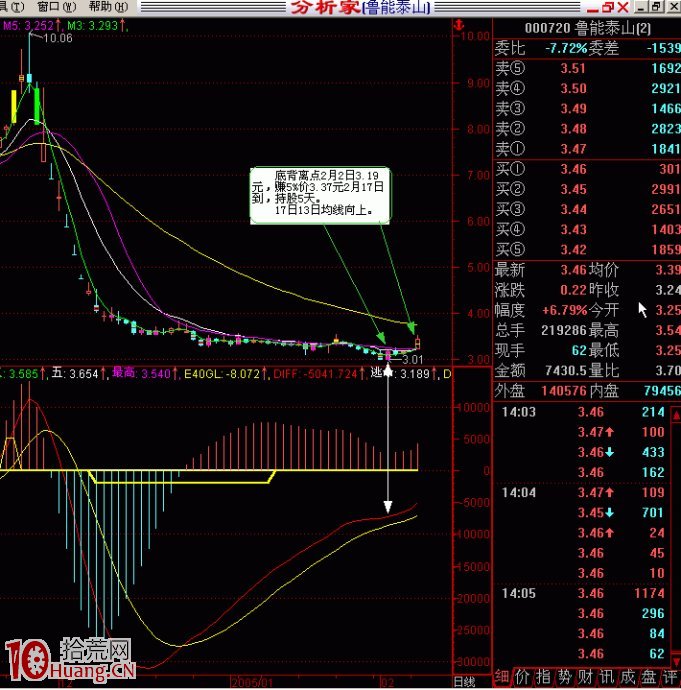Click the red restore button in the title bar
Image resolution: width=681 pixels, height=690 pixels.
[608, 7]
